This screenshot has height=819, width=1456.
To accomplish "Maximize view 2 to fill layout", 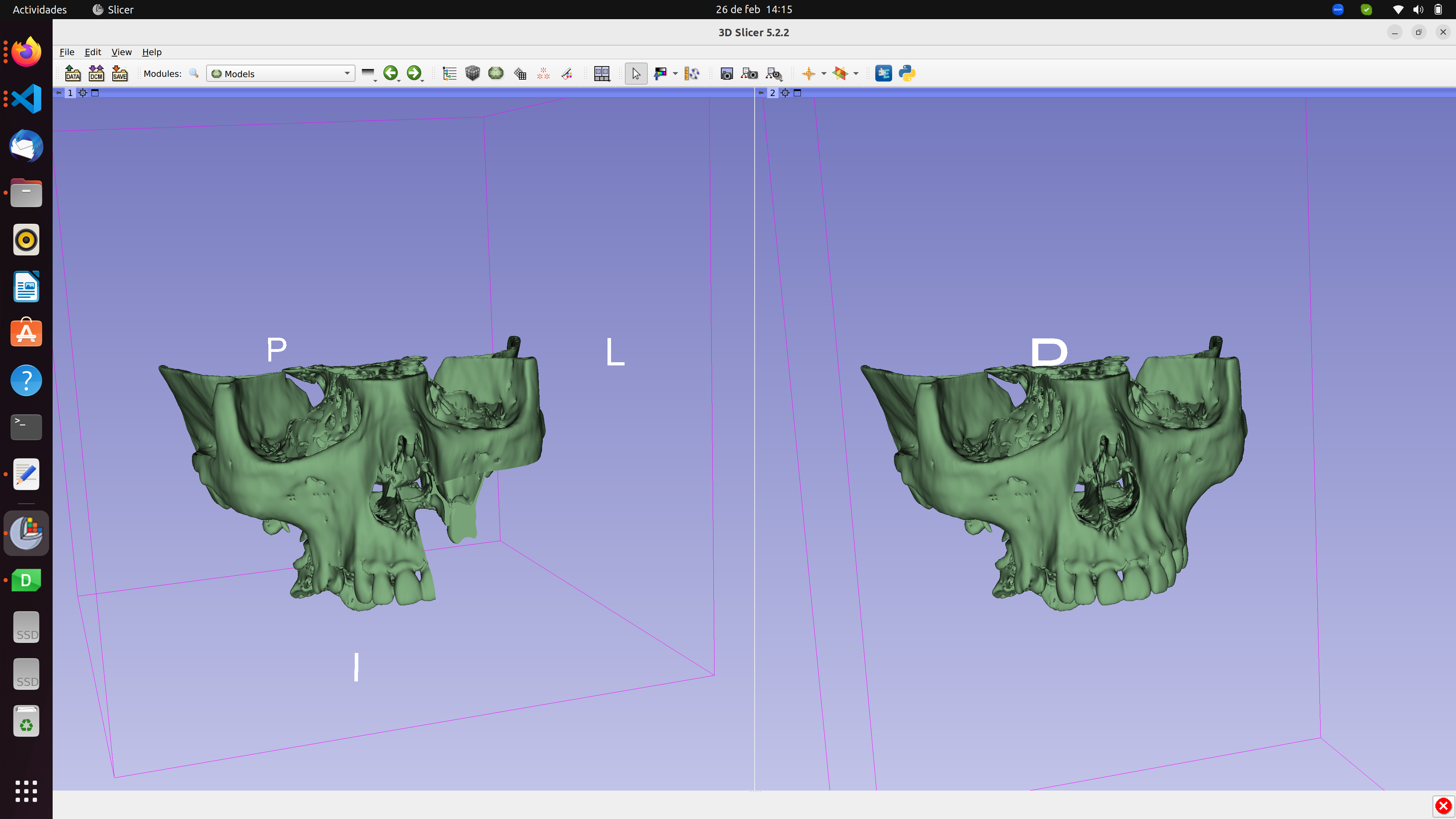I will (x=797, y=93).
